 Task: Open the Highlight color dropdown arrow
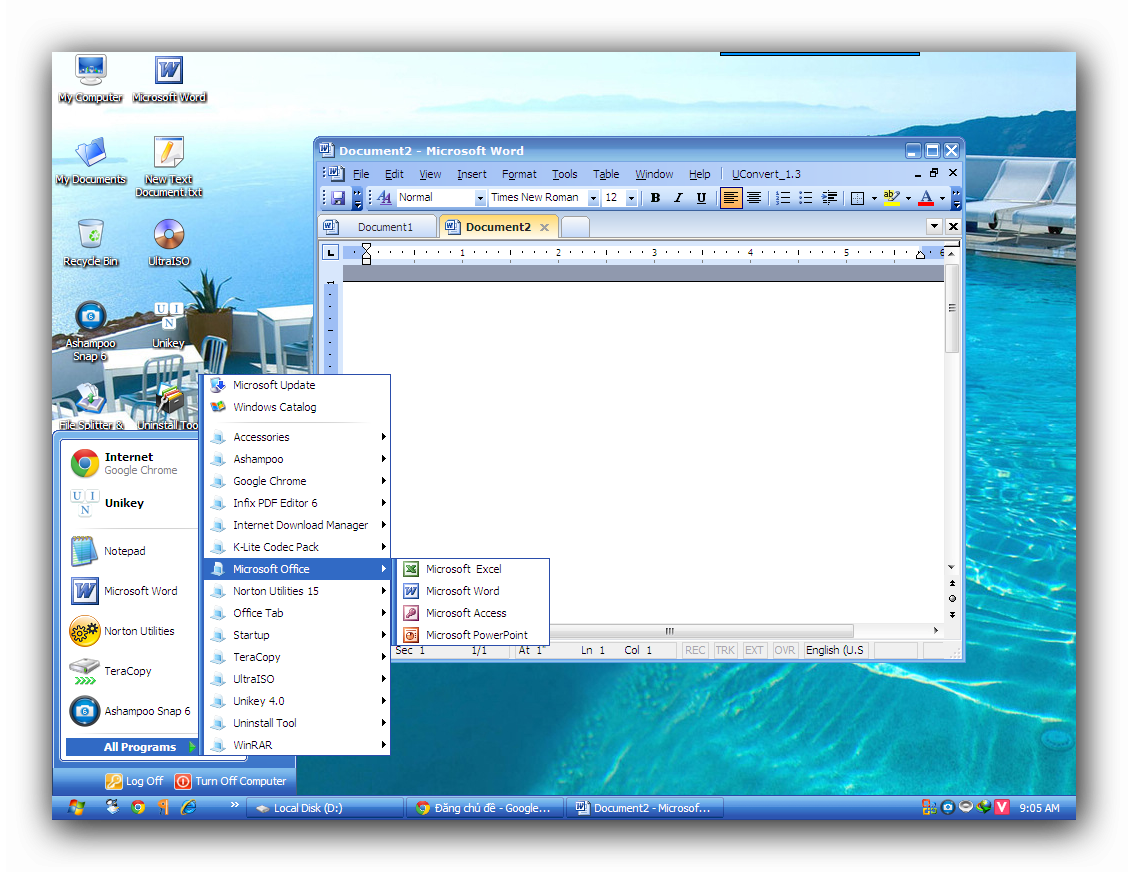[x=908, y=198]
